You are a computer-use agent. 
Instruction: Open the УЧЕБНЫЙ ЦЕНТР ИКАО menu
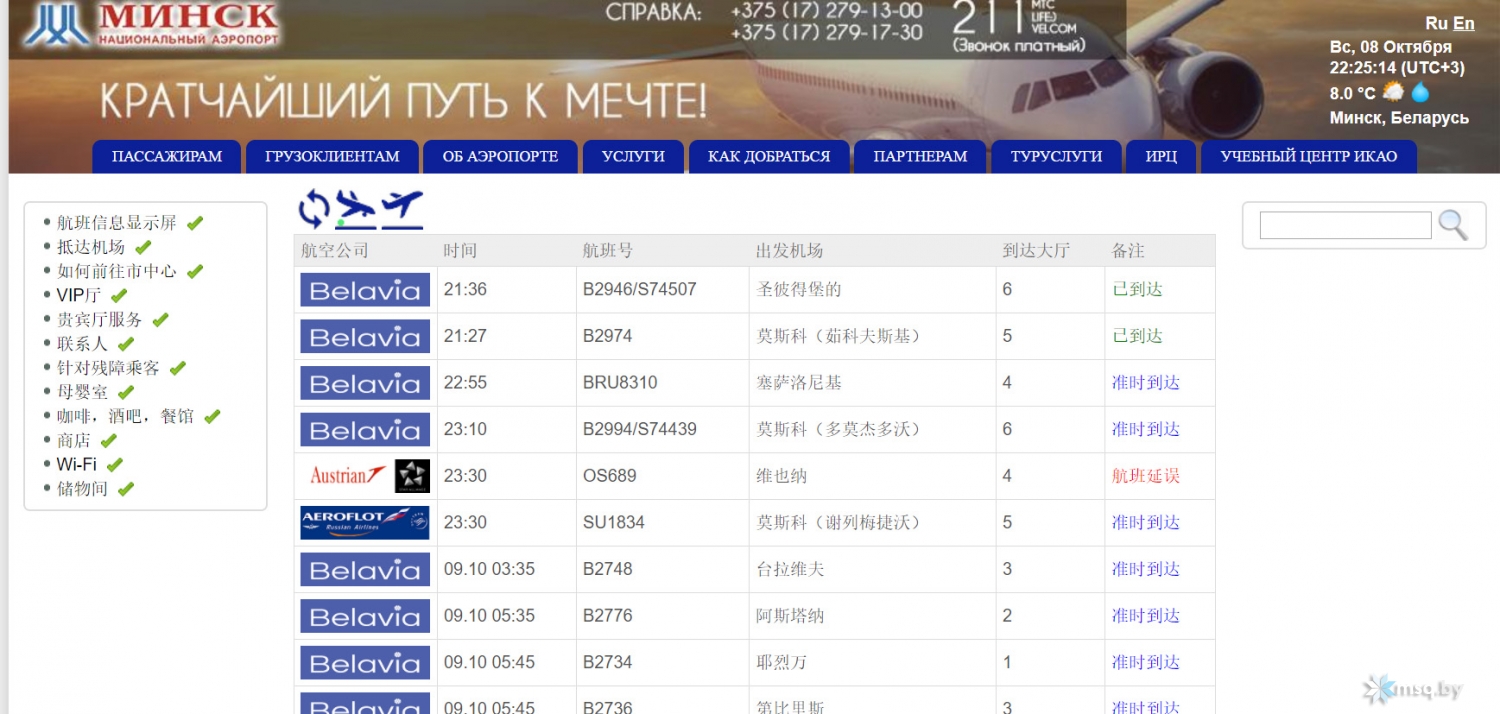click(1309, 157)
